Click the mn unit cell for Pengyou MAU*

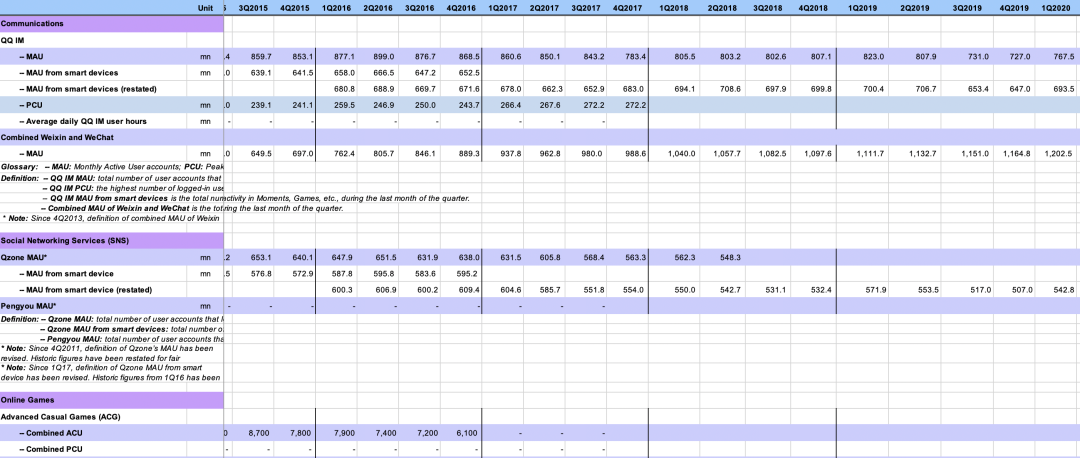tap(205, 306)
